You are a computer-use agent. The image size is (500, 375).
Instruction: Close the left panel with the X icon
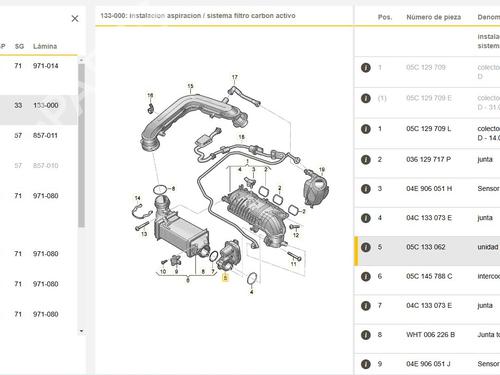click(x=75, y=19)
